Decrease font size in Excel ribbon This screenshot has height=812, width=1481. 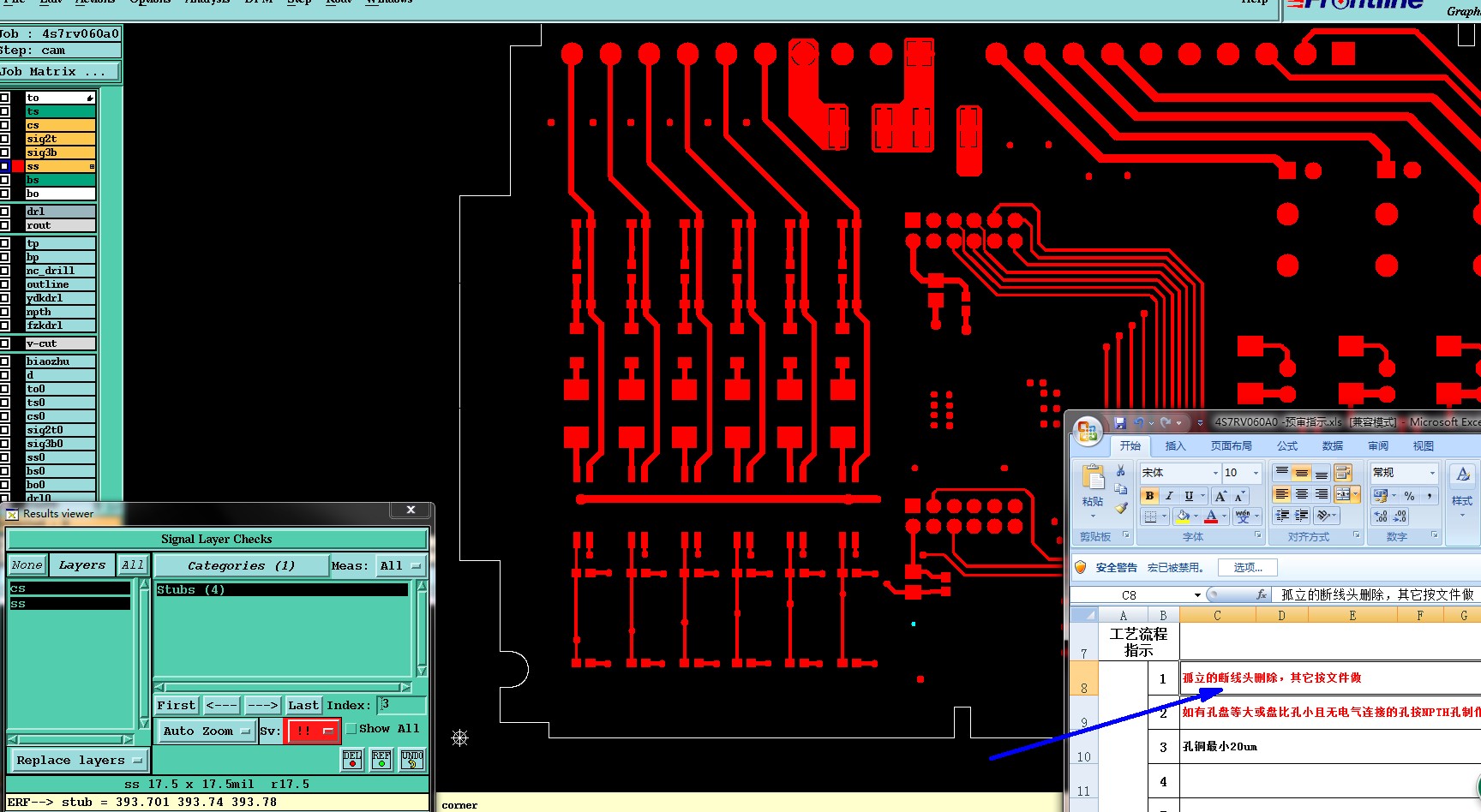pyautogui.click(x=1239, y=496)
